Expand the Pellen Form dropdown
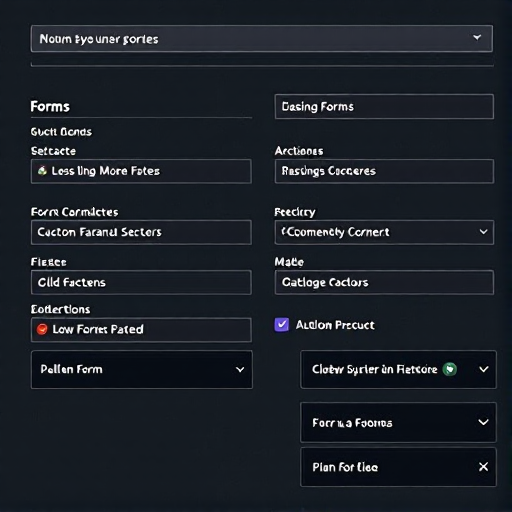Viewport: 512px width, 512px height. 240,369
